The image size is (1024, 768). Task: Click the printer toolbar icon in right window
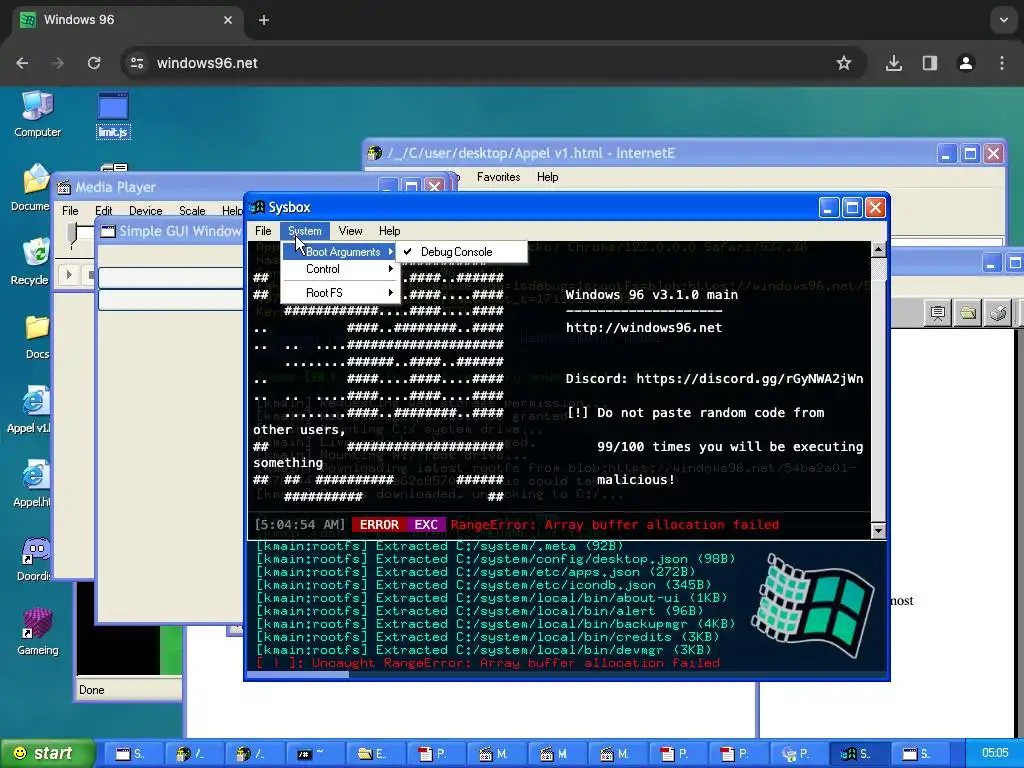(x=998, y=313)
